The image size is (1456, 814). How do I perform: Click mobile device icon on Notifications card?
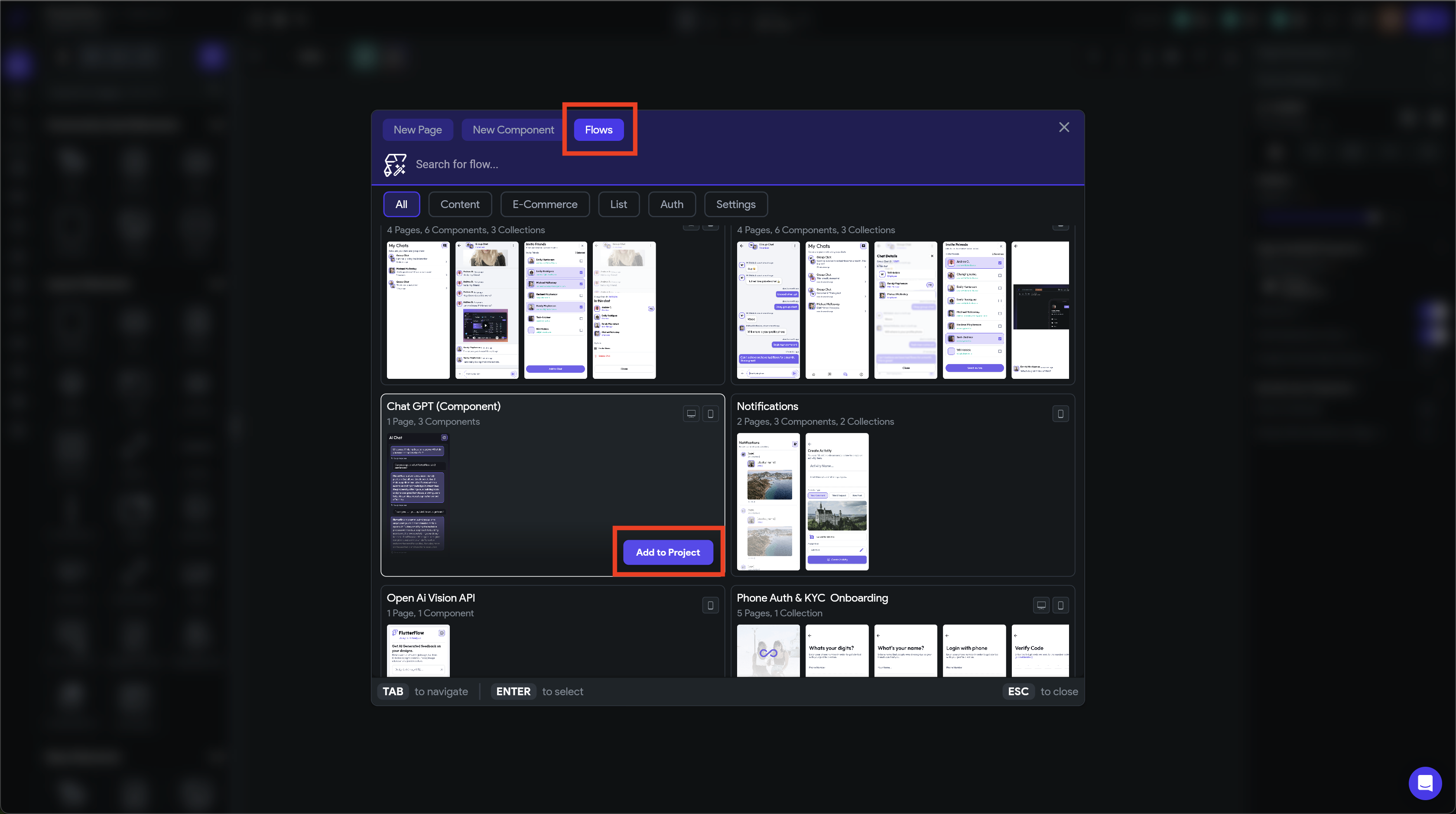coord(1060,414)
